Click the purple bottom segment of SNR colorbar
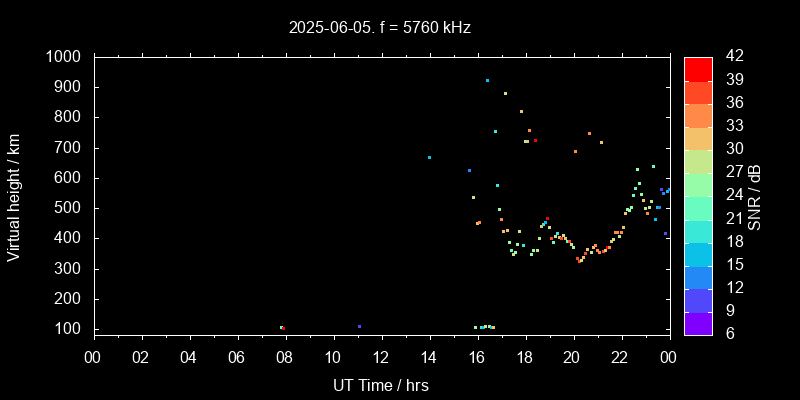Viewport: 800px width, 400px height. pyautogui.click(x=698, y=323)
